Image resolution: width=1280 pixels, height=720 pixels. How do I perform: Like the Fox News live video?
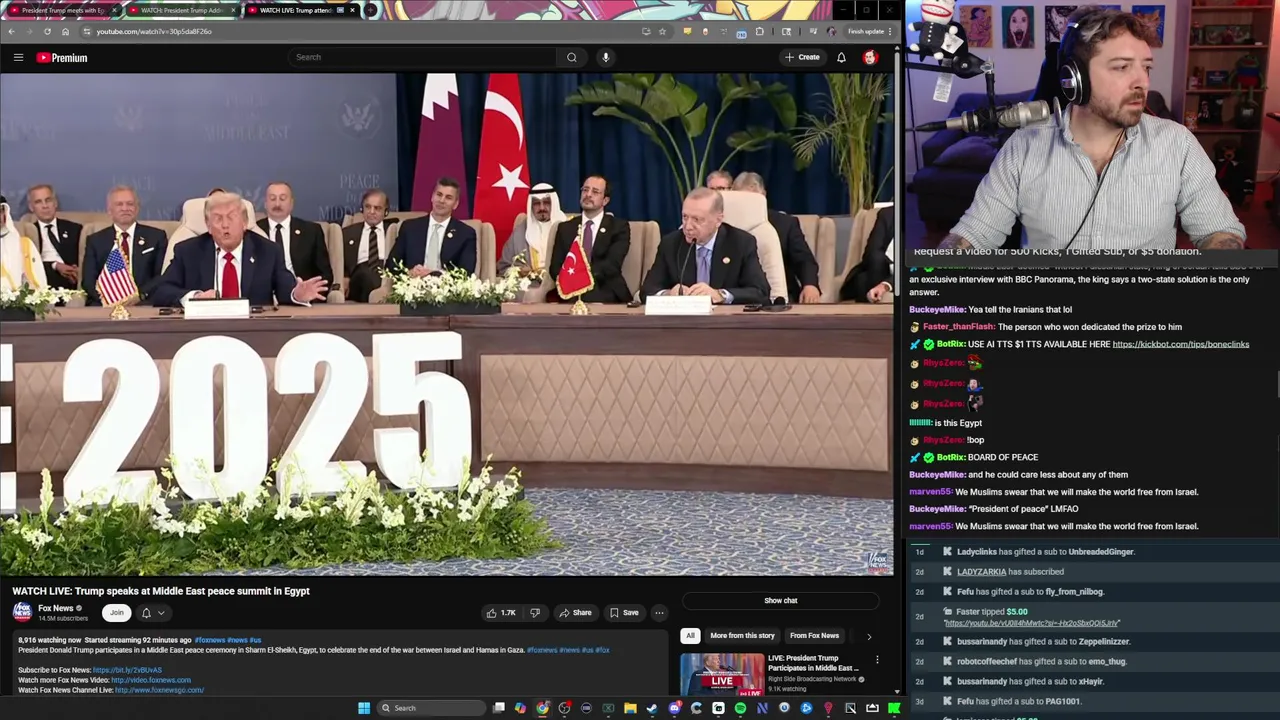[x=501, y=613]
